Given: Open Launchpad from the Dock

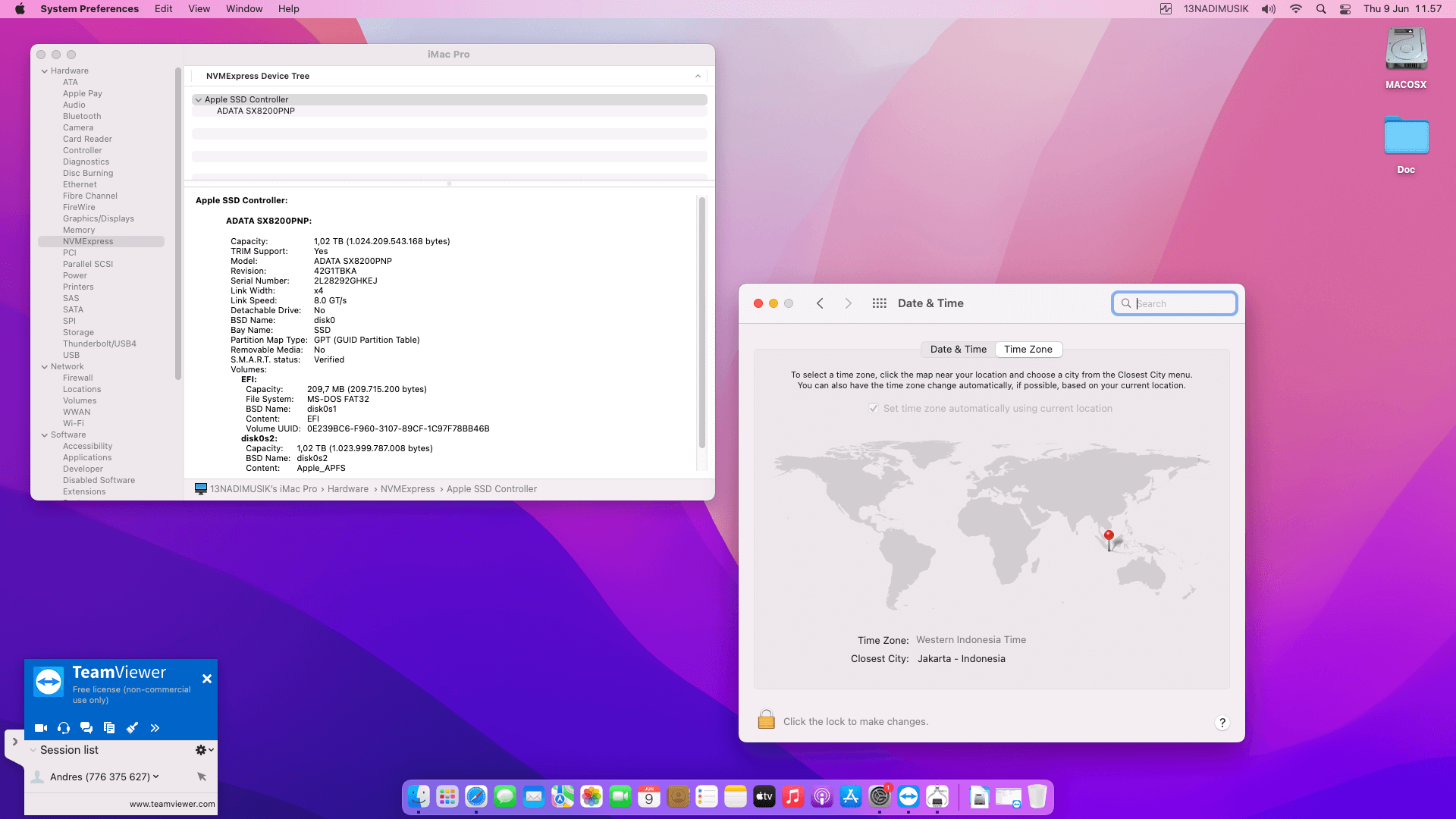Looking at the screenshot, I should [x=447, y=796].
